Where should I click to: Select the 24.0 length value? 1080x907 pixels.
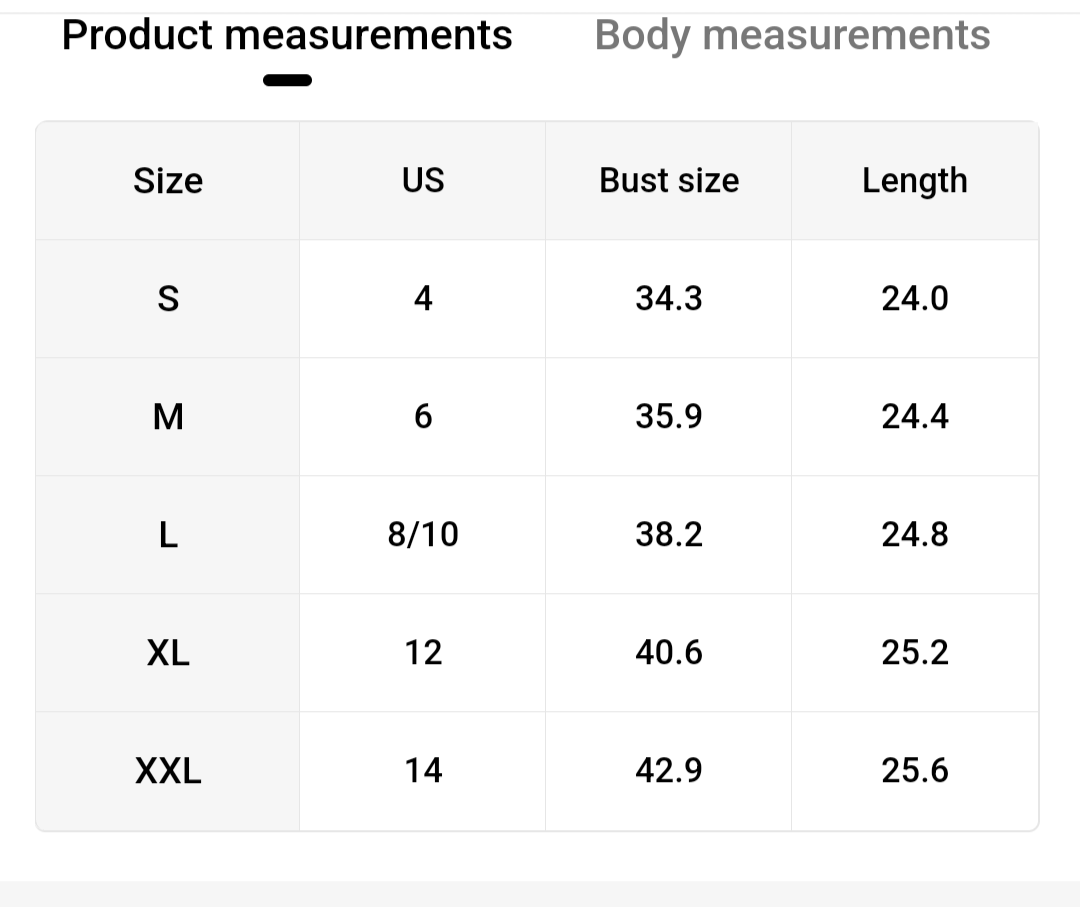915,299
